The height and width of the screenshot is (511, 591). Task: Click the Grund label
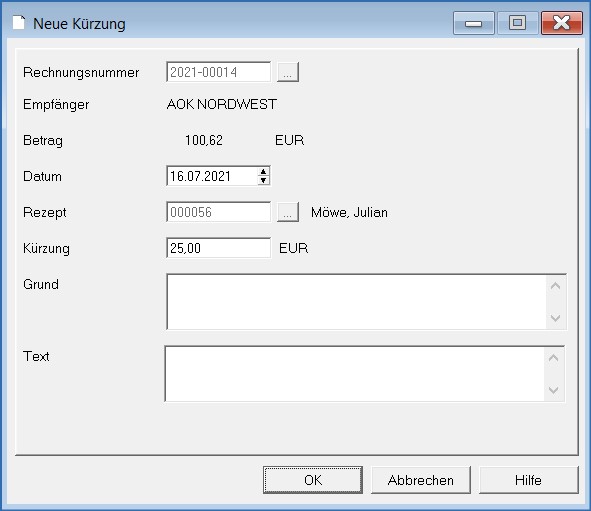click(x=41, y=284)
